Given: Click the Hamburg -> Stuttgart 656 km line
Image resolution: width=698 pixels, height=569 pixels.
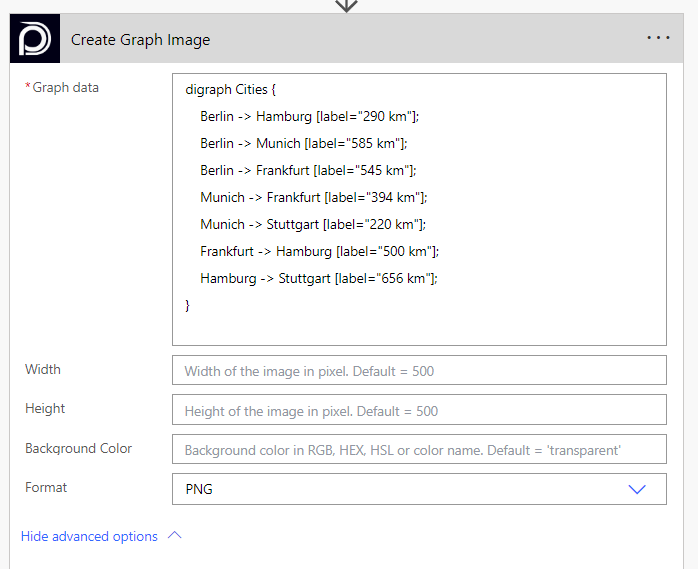Looking at the screenshot, I should click(x=319, y=278).
